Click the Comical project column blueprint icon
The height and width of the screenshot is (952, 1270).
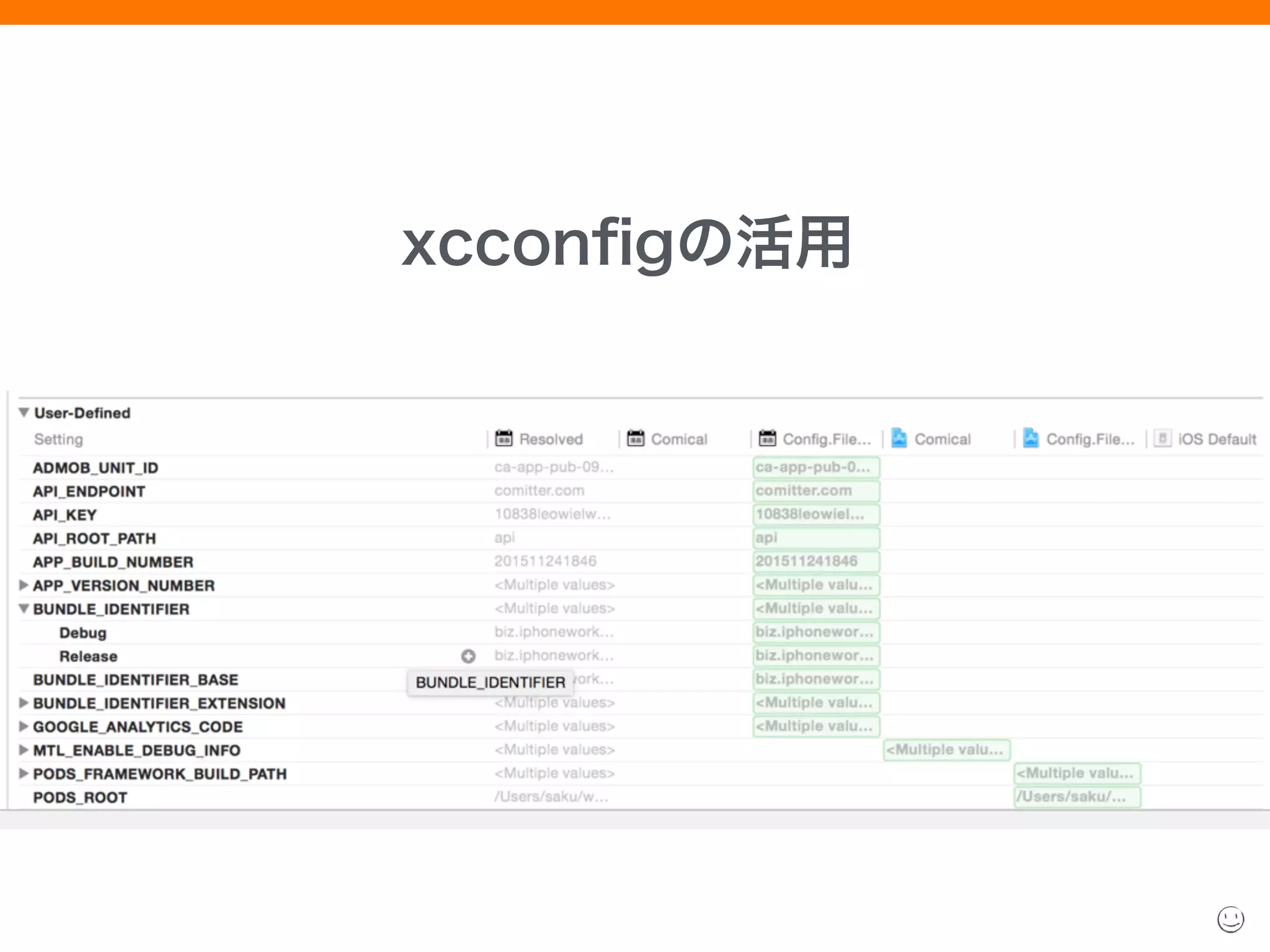pyautogui.click(x=899, y=438)
